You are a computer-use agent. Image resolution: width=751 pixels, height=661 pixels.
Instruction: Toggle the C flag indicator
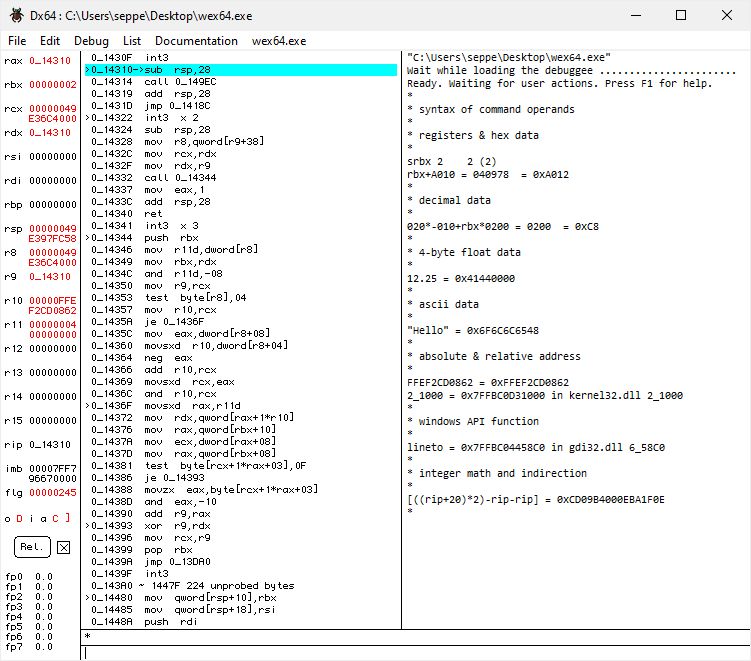tap(56, 519)
